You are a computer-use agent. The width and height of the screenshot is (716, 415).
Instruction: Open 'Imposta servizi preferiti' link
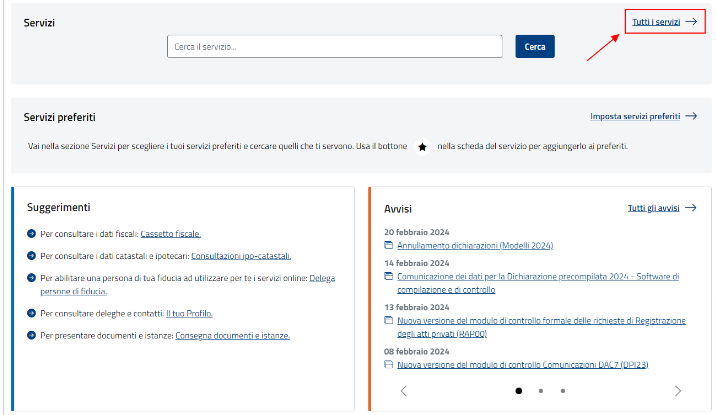pos(635,116)
